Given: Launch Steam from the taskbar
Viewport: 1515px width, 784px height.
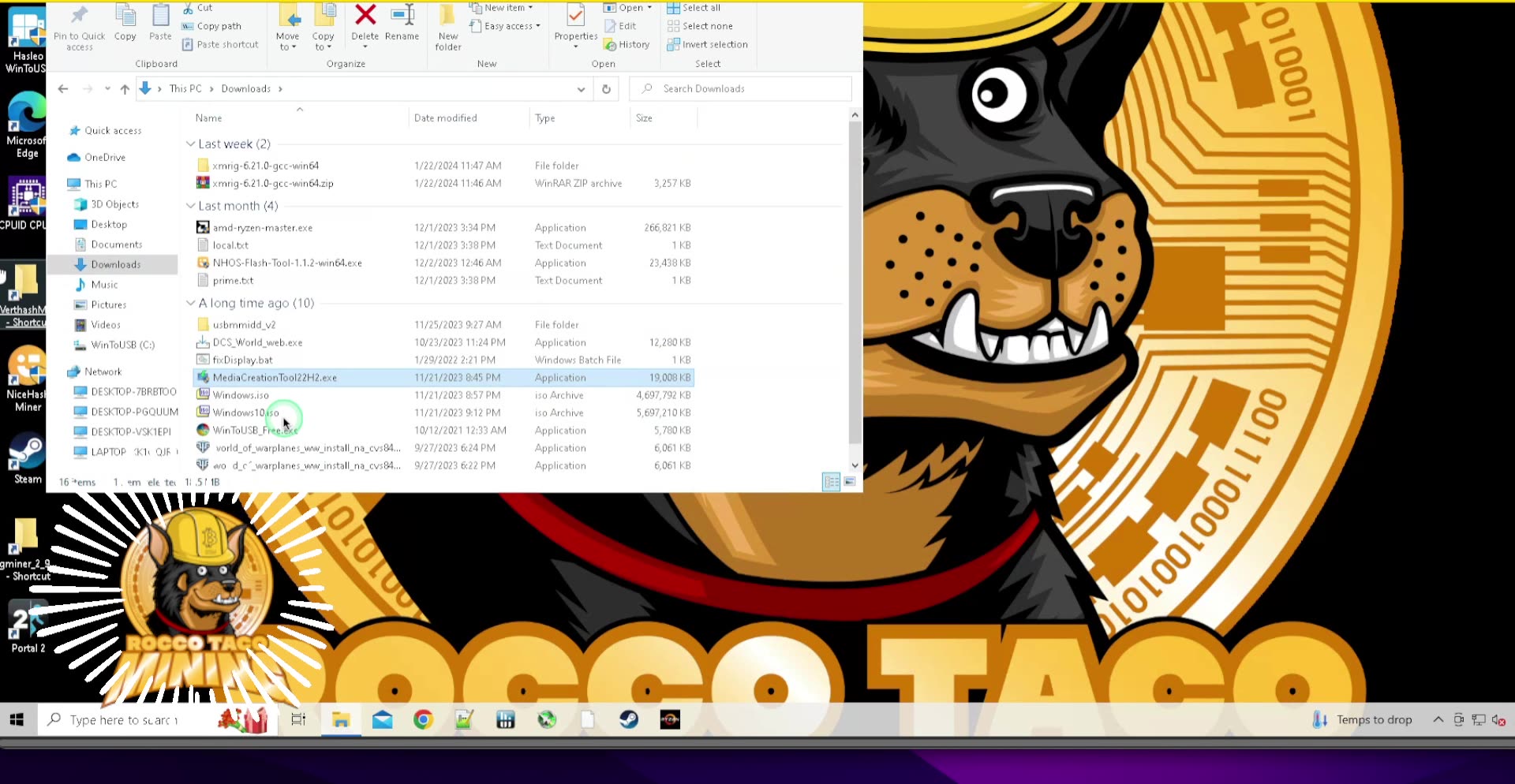Looking at the screenshot, I should [x=629, y=719].
